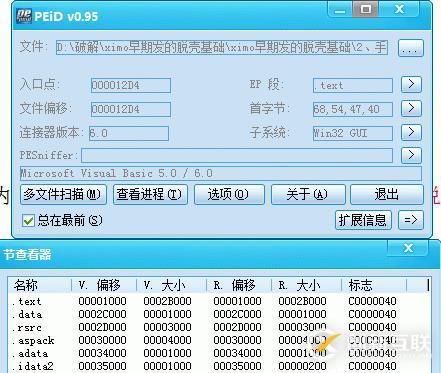
Task: Expand first bytes details arrow beside 68,54,47,40
Action: (411, 108)
